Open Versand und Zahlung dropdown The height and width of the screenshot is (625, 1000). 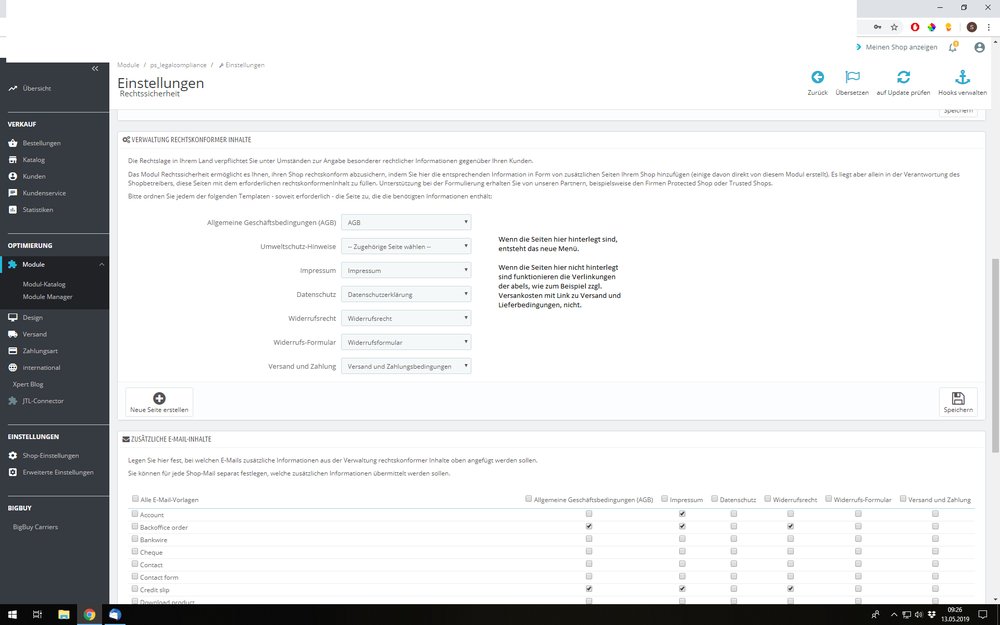(406, 366)
